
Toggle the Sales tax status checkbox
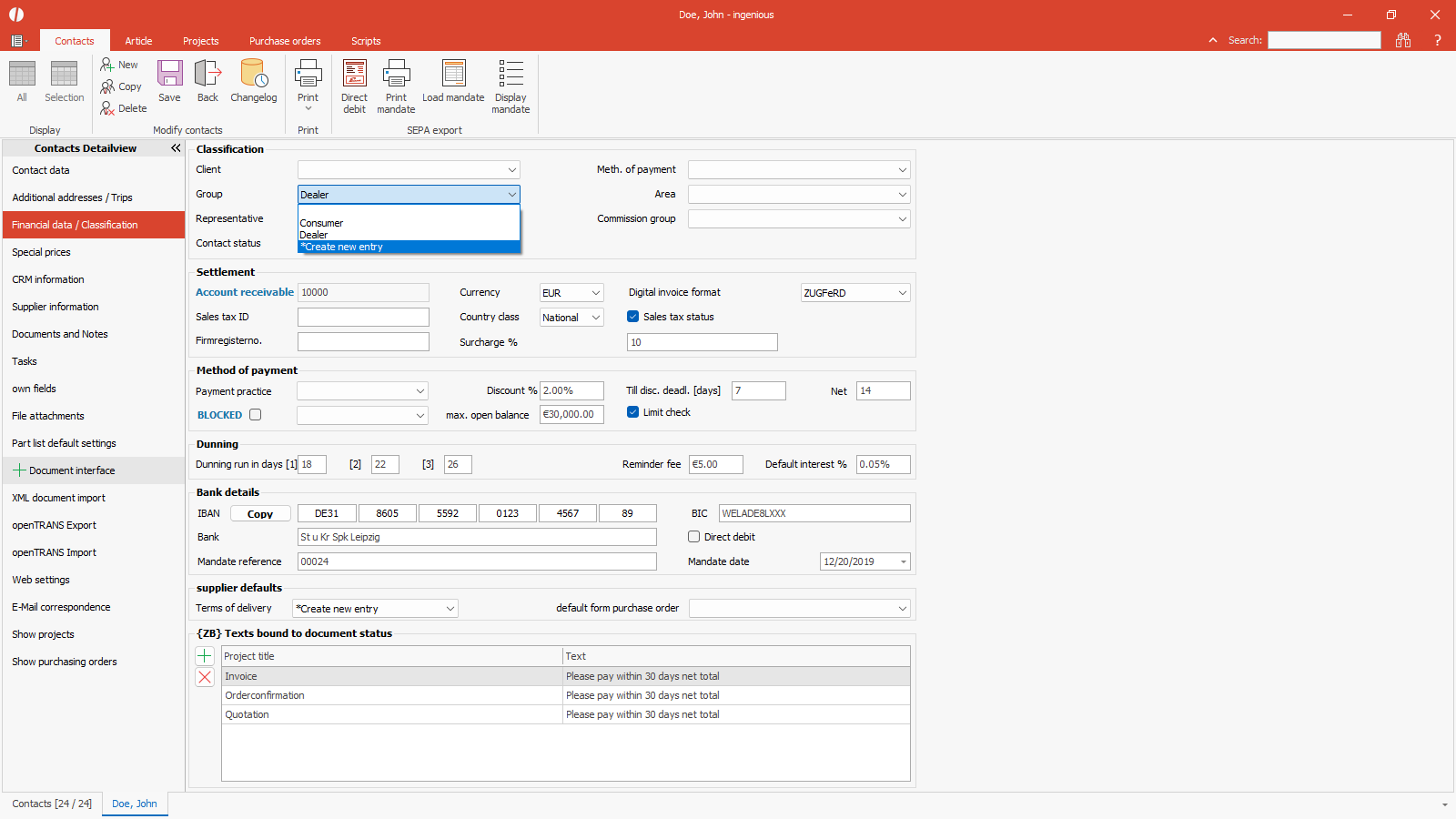(633, 317)
